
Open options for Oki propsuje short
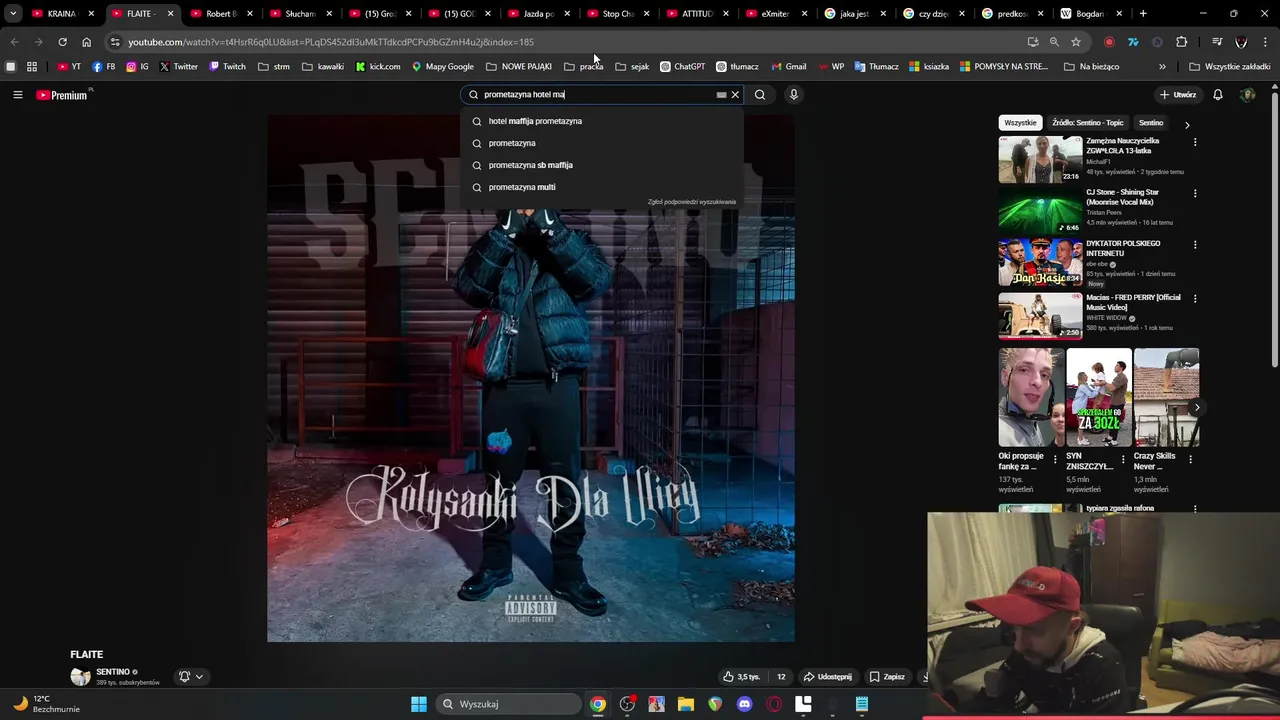pyautogui.click(x=1055, y=460)
